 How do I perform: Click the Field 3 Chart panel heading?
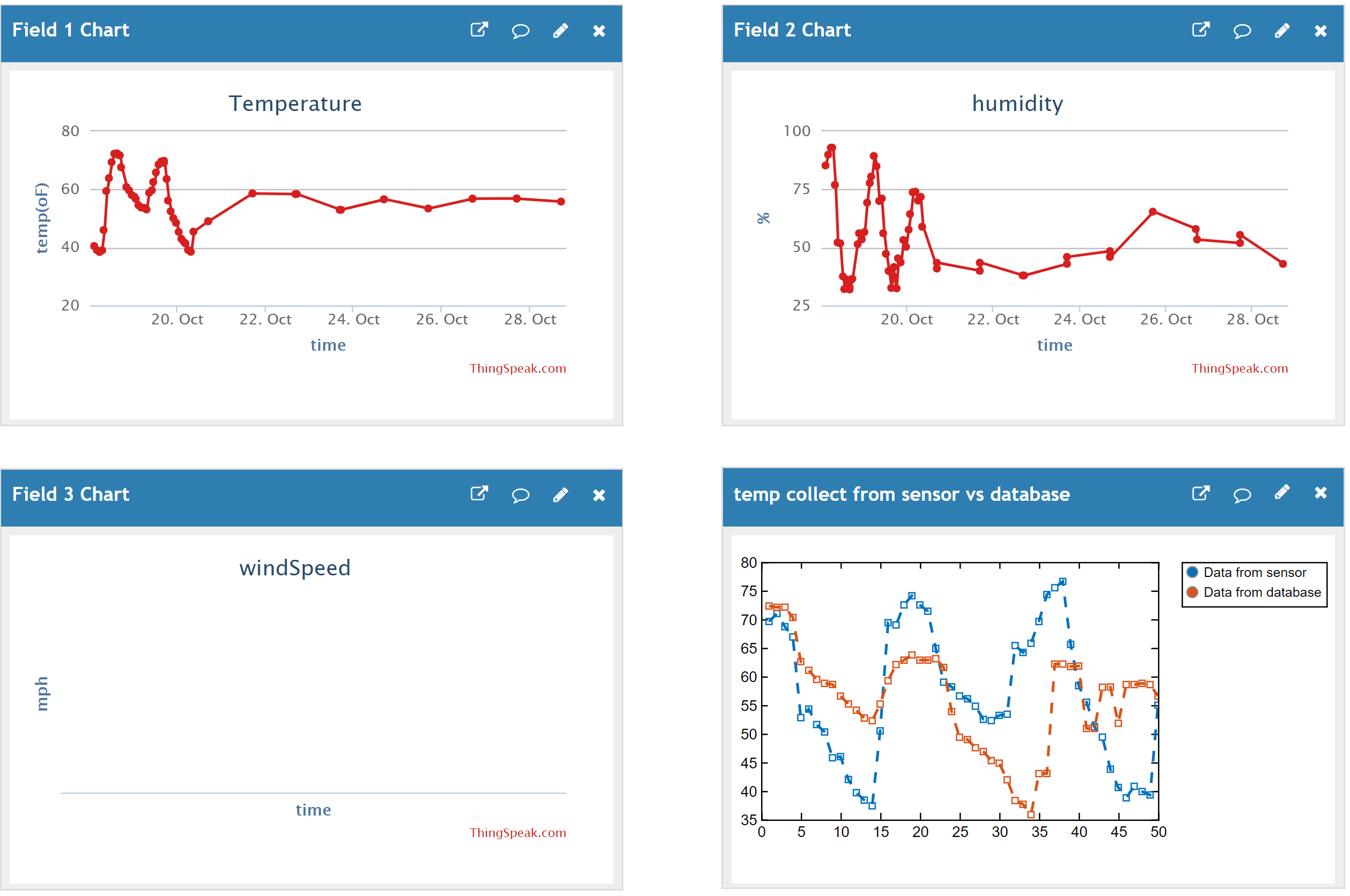click(71, 494)
